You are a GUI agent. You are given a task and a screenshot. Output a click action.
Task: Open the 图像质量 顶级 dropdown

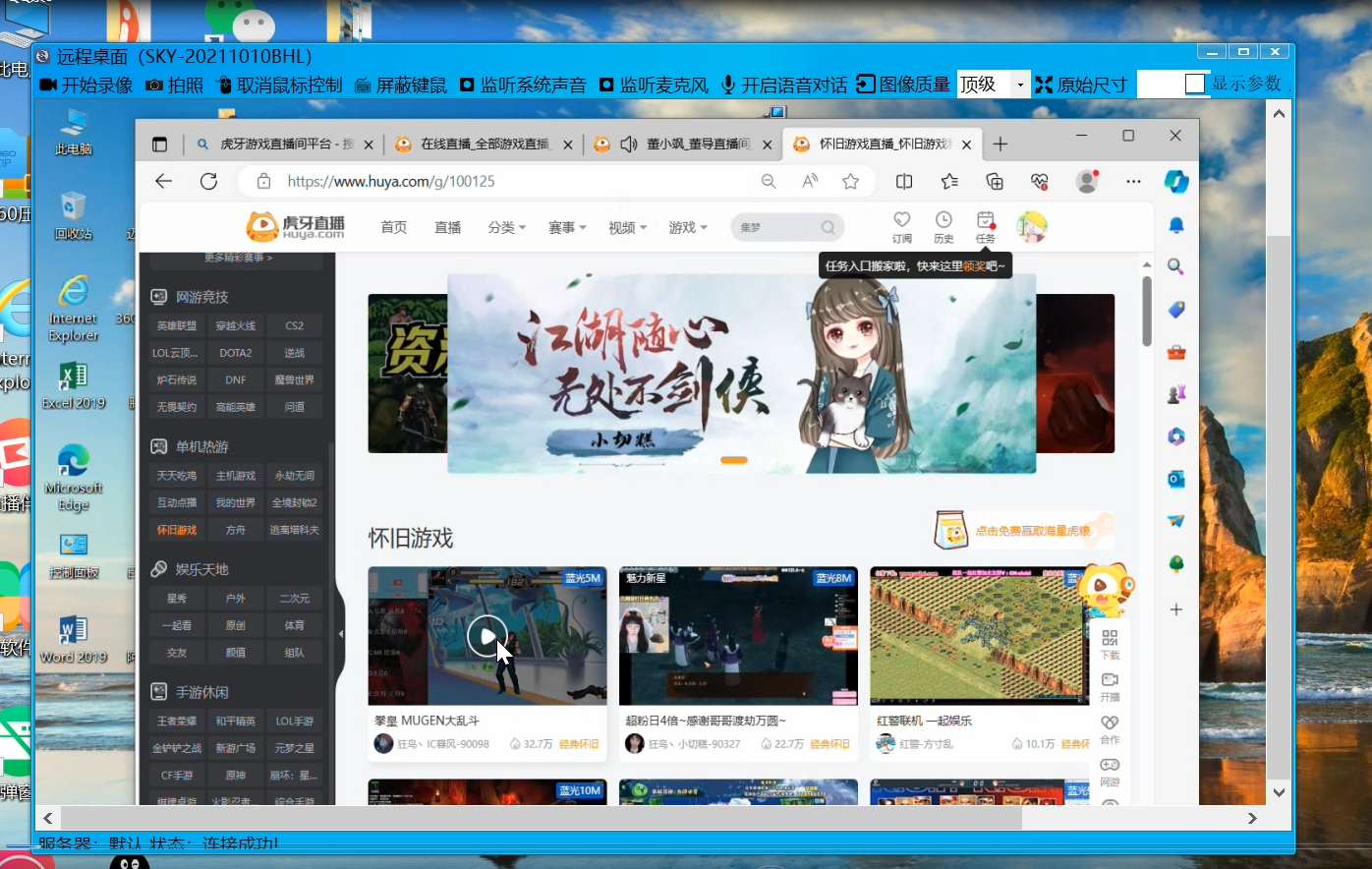coord(1019,86)
